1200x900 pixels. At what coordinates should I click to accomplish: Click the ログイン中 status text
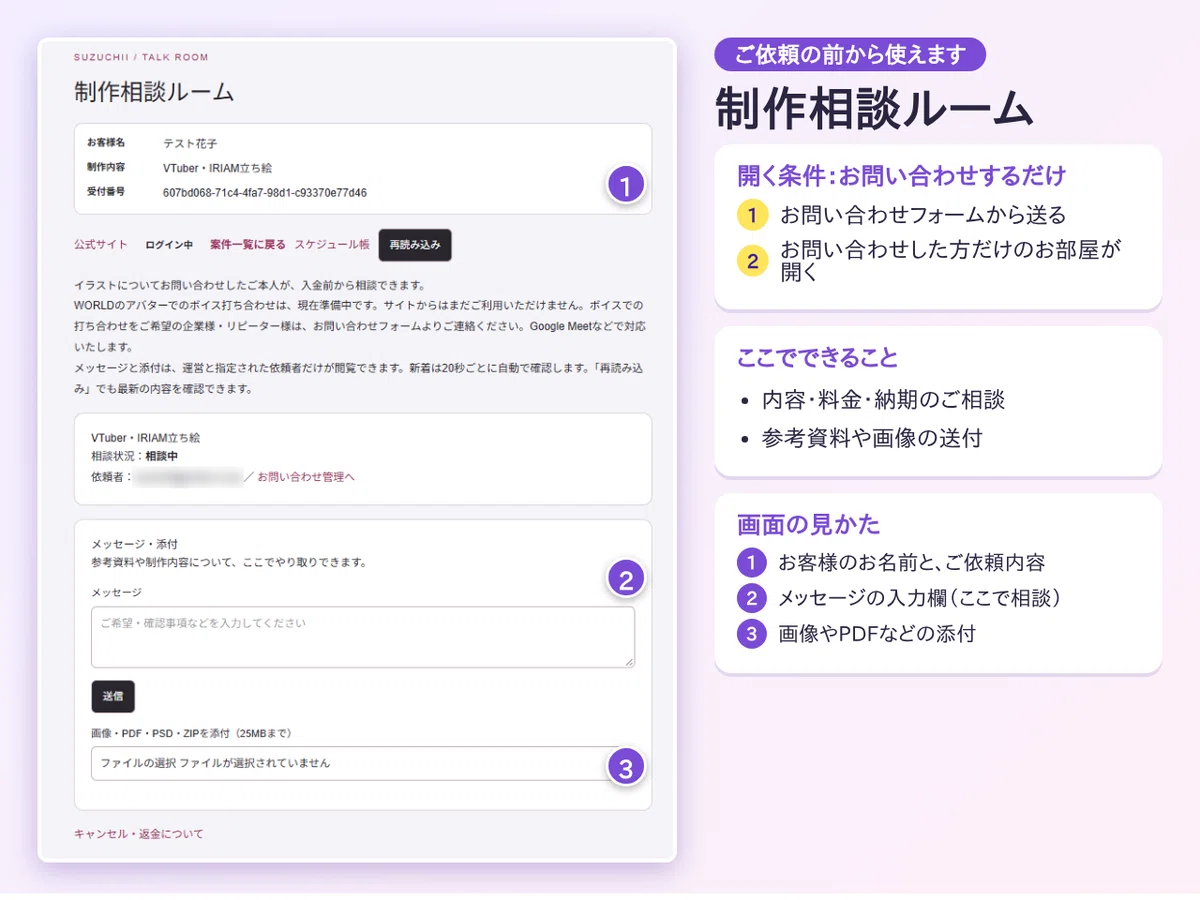169,245
